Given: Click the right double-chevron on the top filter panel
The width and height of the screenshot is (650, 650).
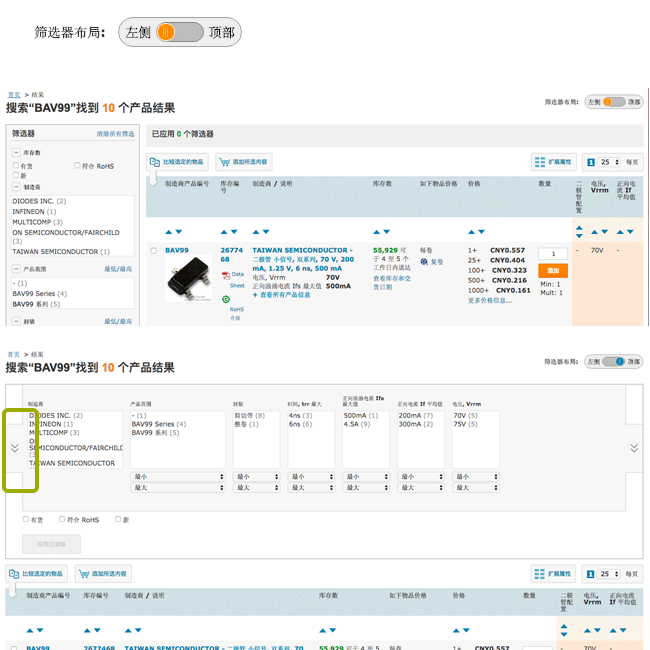Looking at the screenshot, I should [634, 448].
